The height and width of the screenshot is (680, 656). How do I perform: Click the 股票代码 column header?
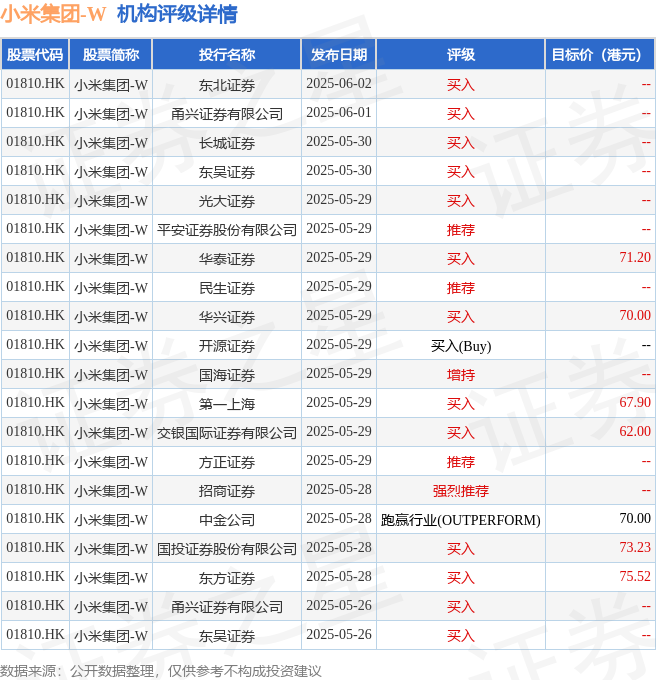tap(35, 55)
